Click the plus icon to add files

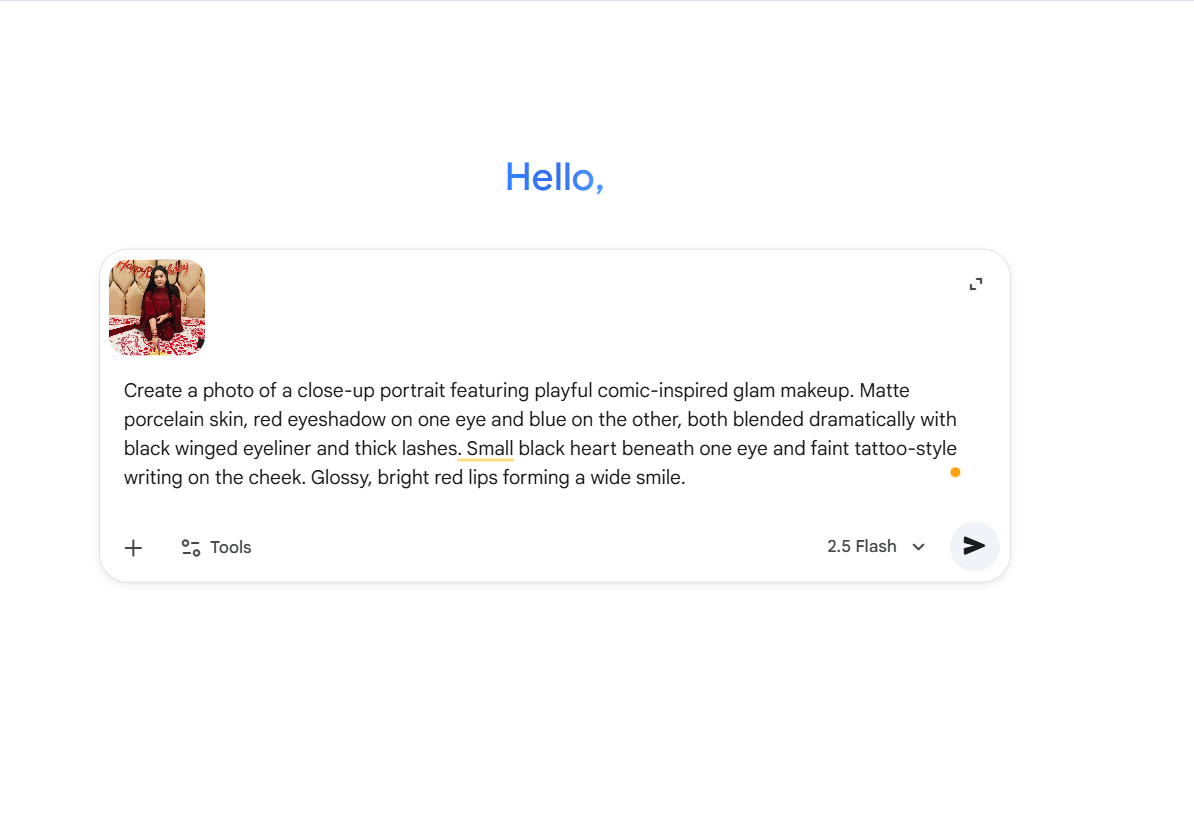click(133, 547)
